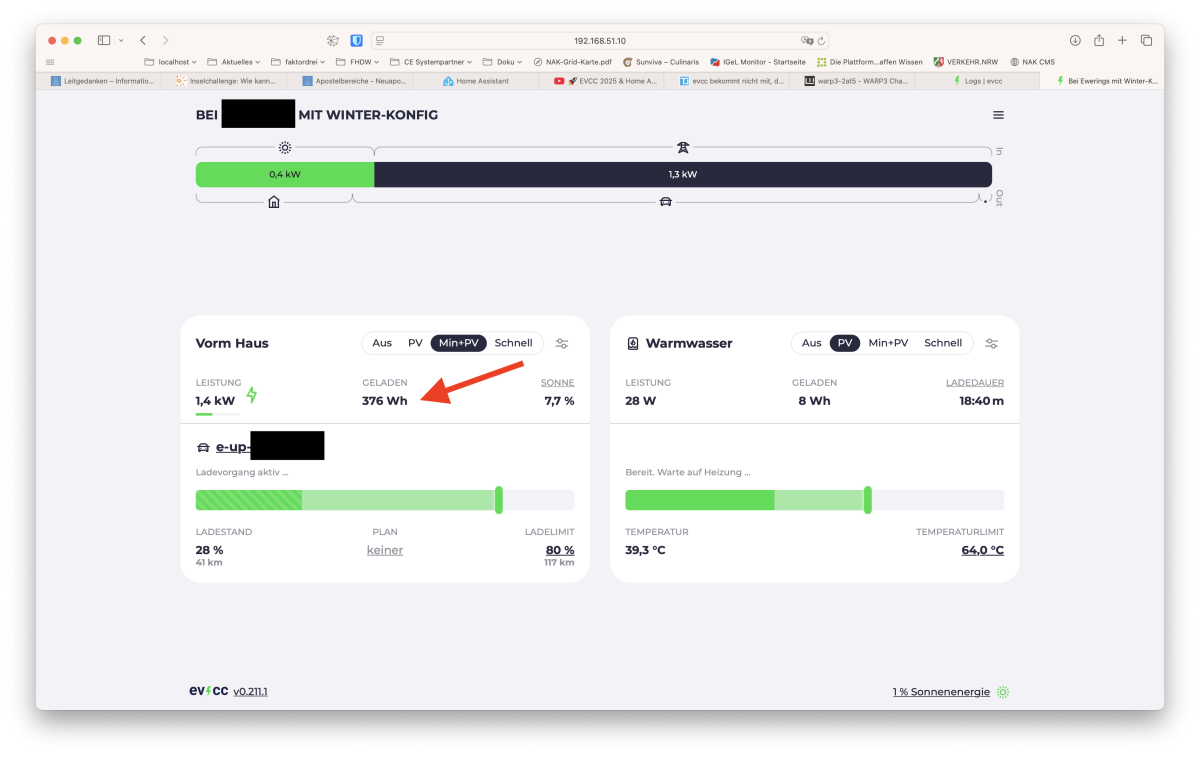Image resolution: width=1200 pixels, height=757 pixels.
Task: Click the home icon under energy bar
Action: (x=274, y=202)
